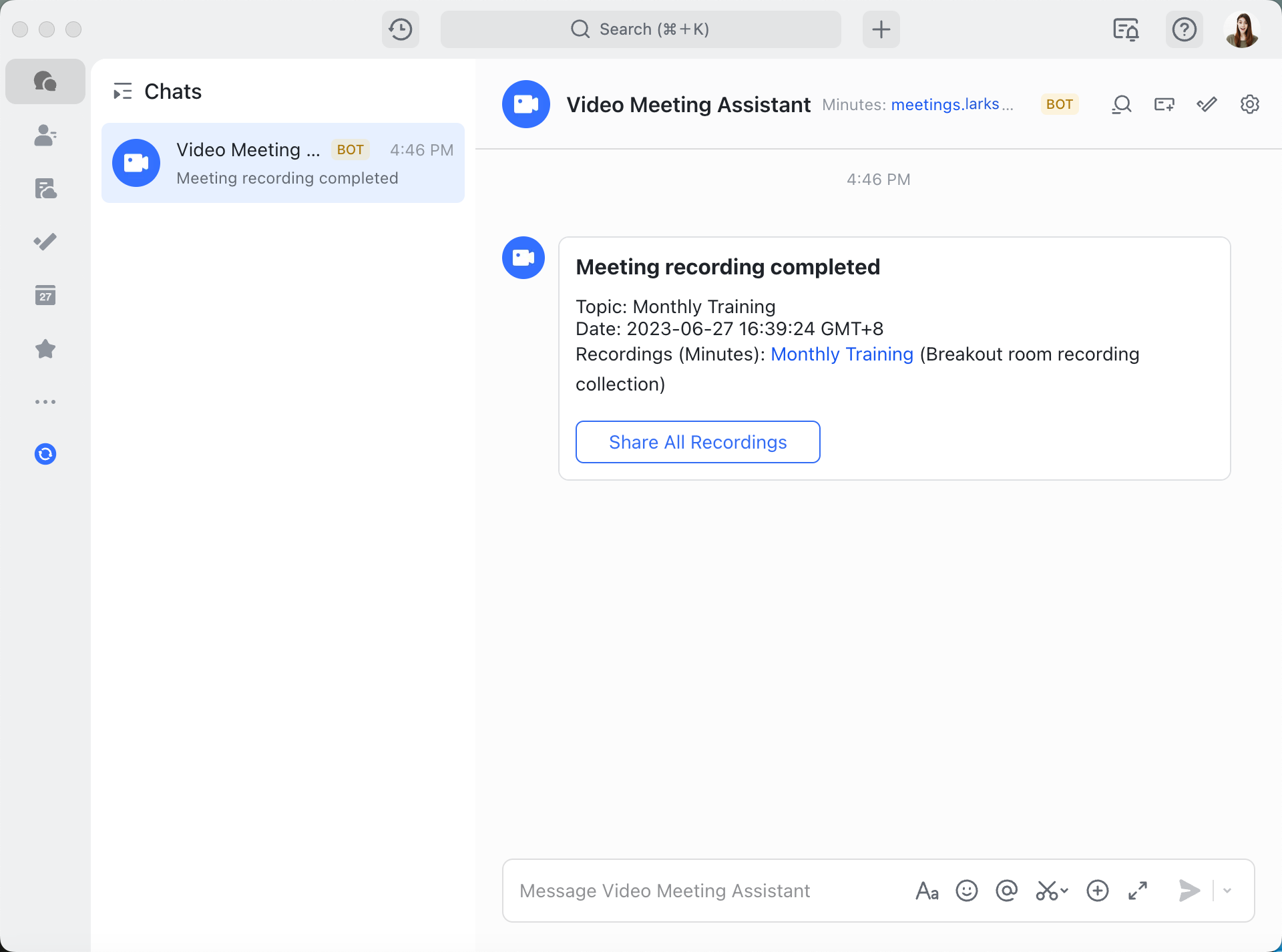Open Tasks using the checkmark sidebar icon
Screen dimensions: 1282x952
(45, 242)
